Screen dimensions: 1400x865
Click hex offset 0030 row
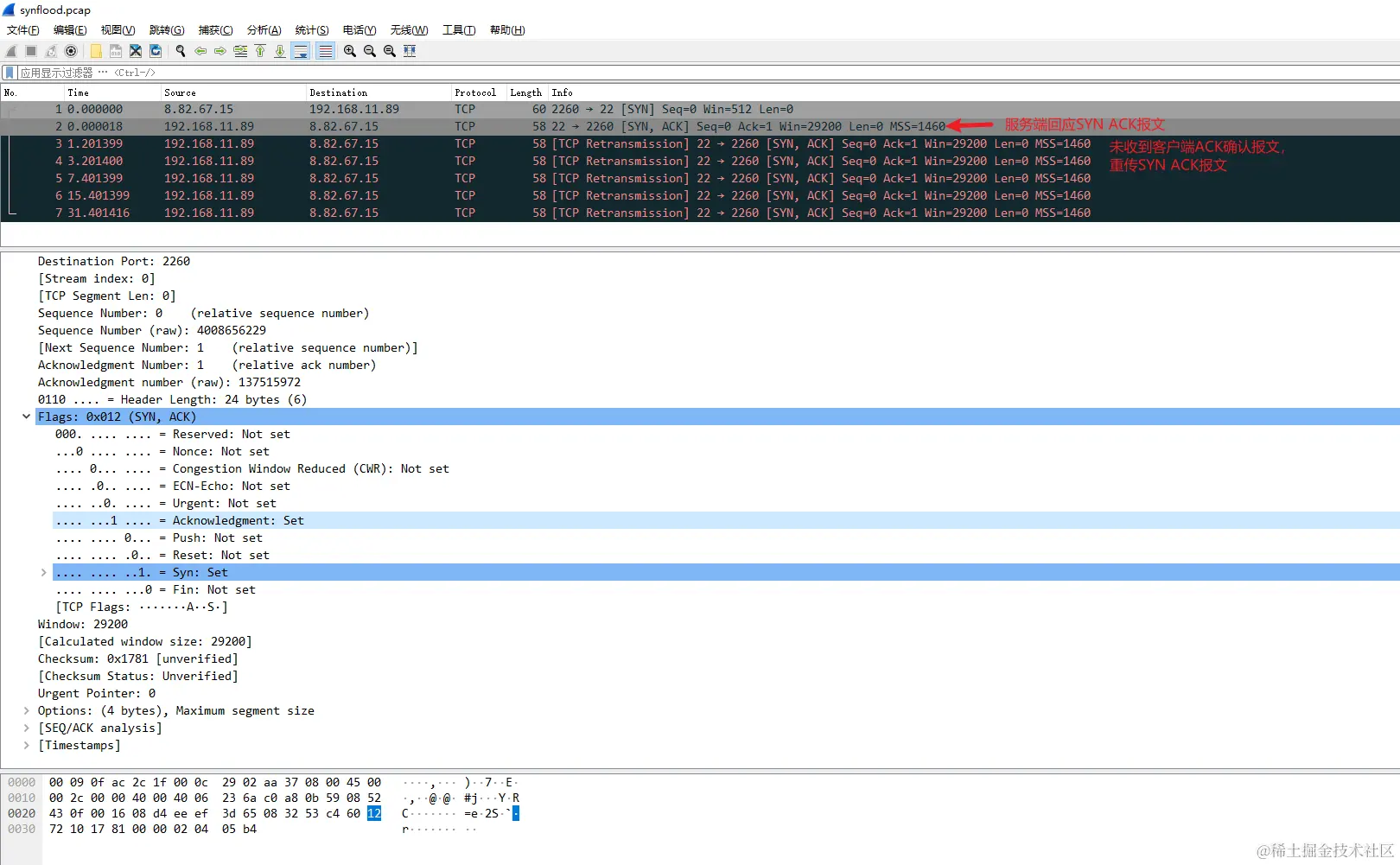(22, 829)
